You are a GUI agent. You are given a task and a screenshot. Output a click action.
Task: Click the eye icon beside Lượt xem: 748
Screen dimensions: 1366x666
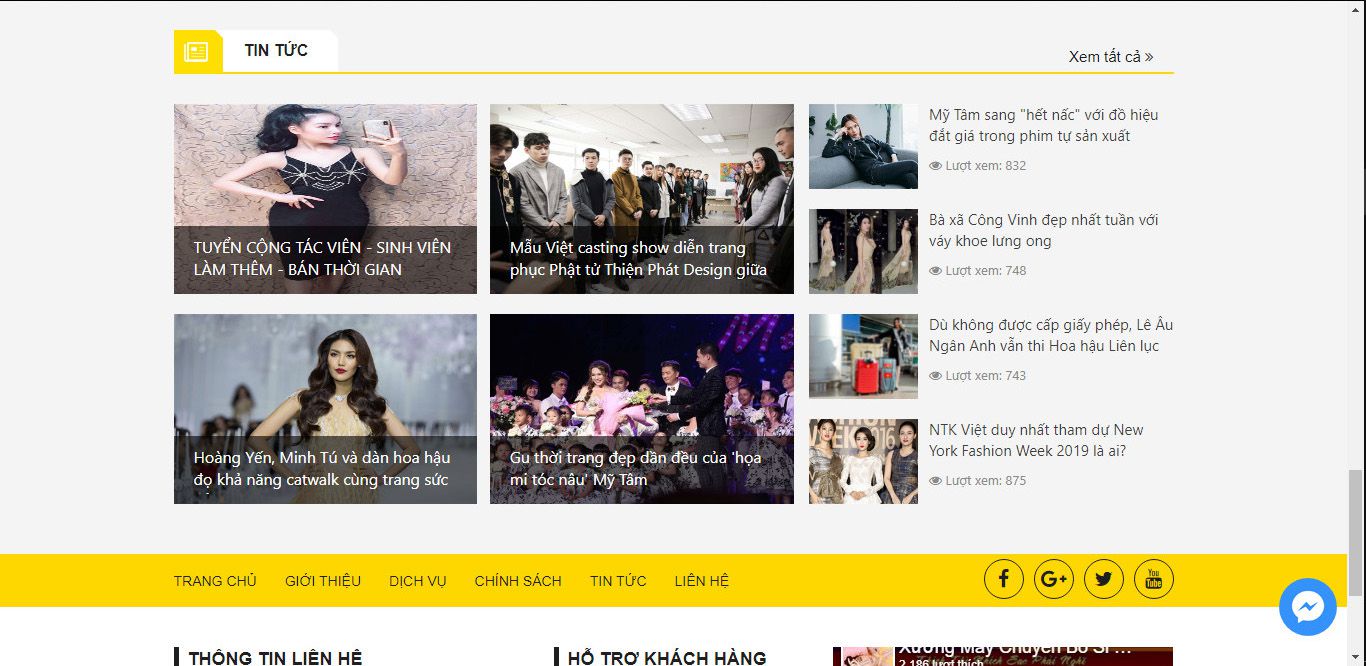tap(936, 271)
